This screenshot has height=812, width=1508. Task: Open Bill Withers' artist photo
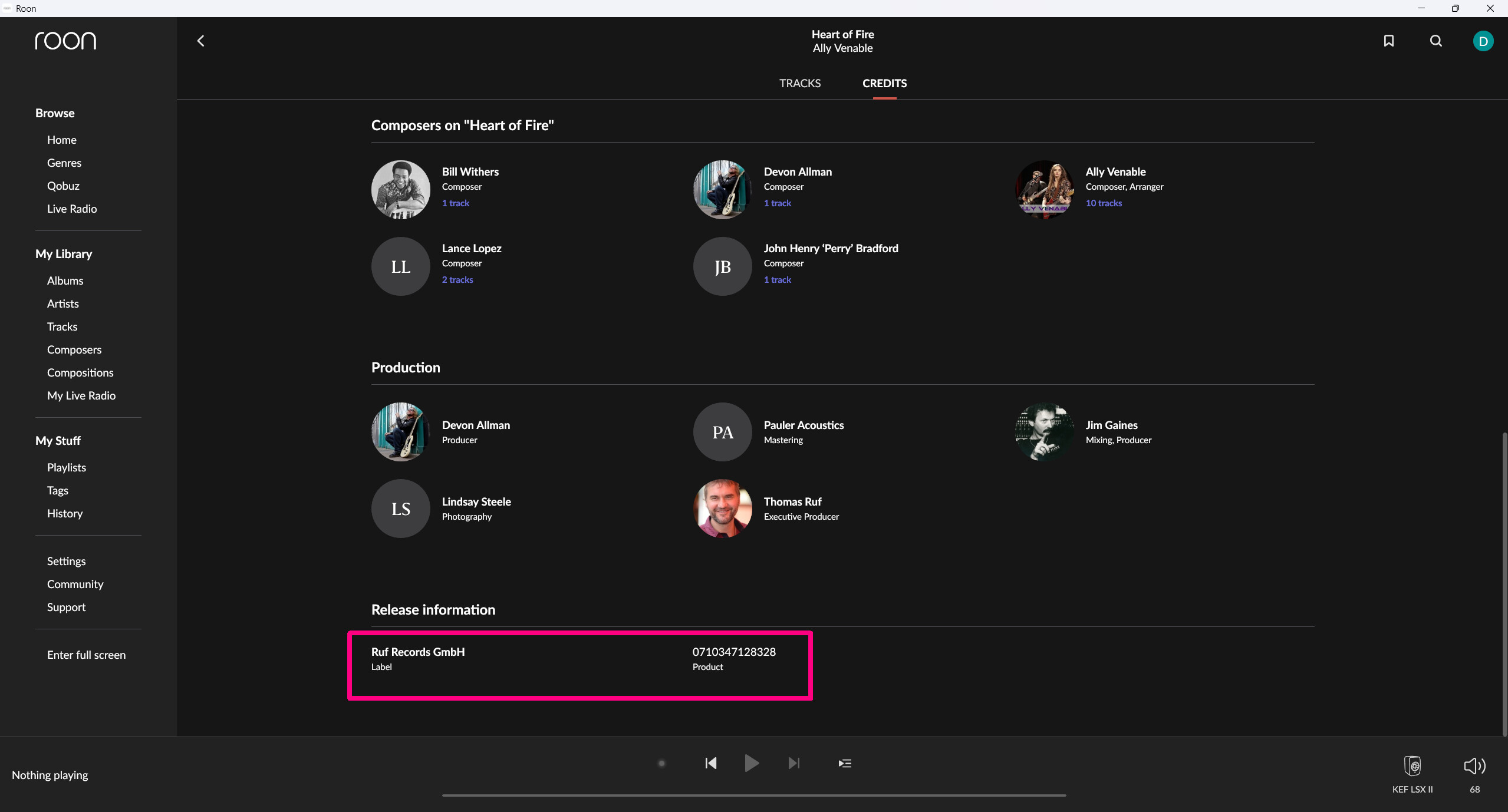[x=400, y=190]
